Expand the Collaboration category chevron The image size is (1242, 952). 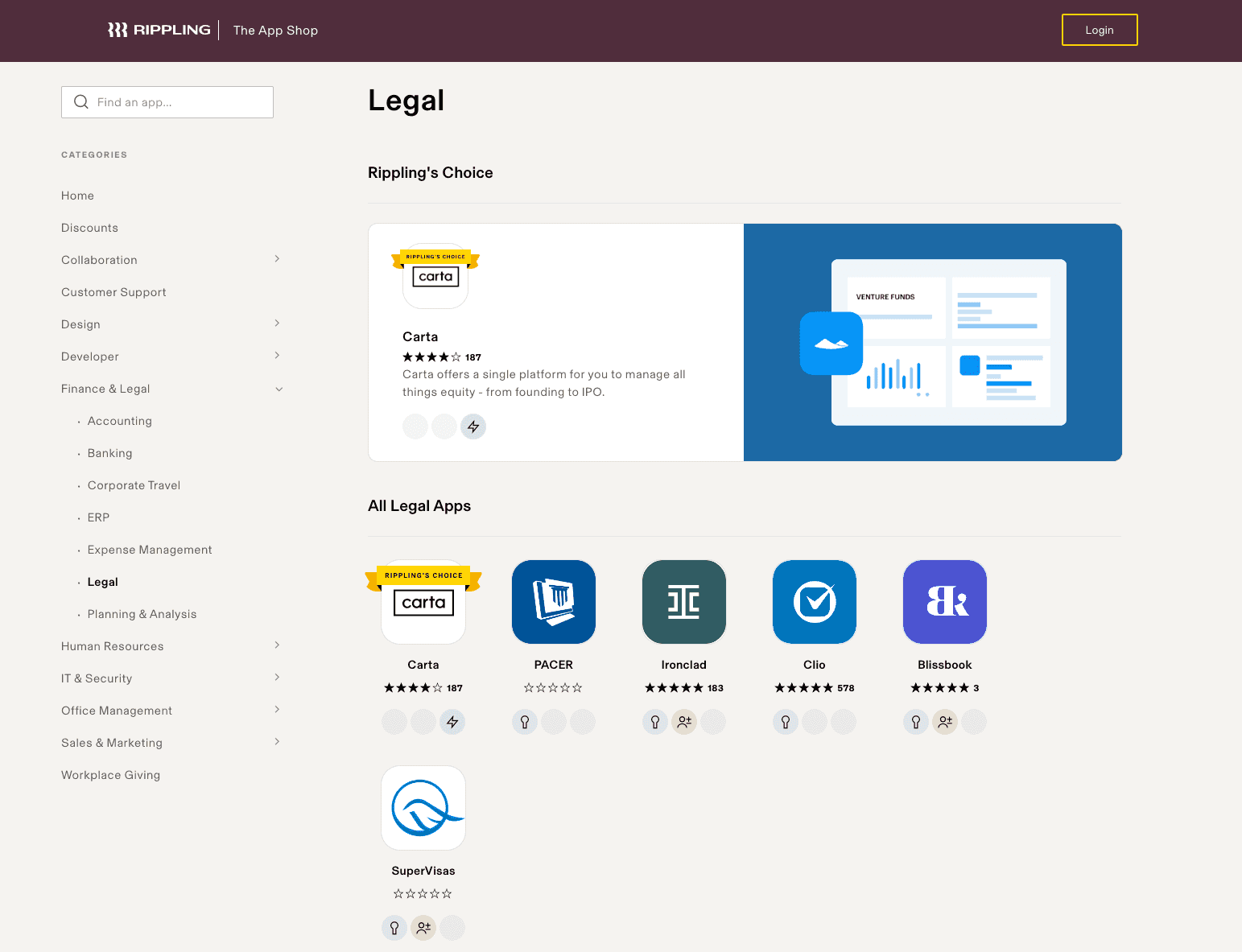277,259
